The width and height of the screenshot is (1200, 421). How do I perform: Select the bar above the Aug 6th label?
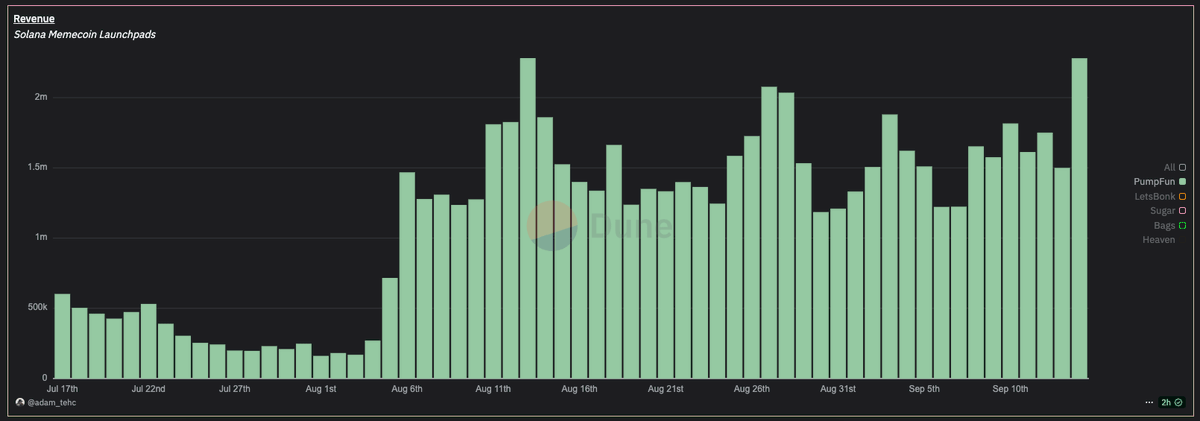(407, 275)
